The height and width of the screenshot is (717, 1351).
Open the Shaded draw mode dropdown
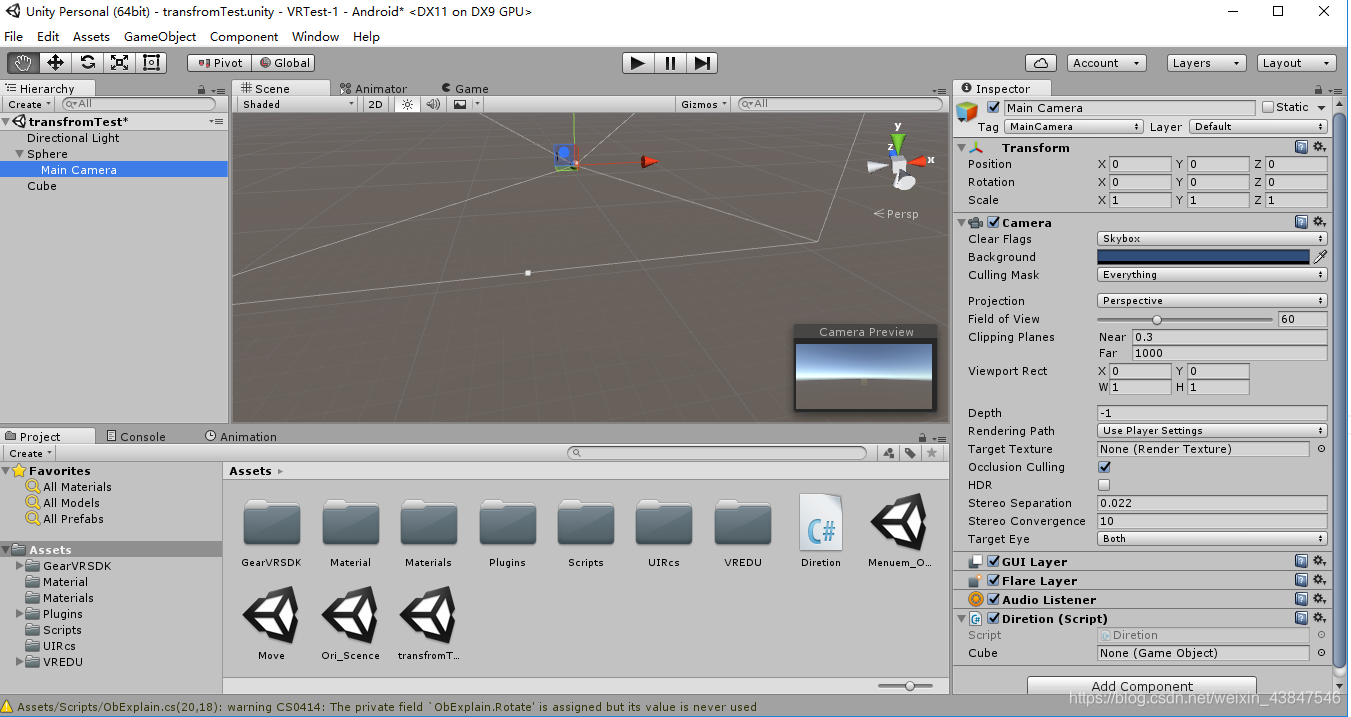click(x=297, y=104)
